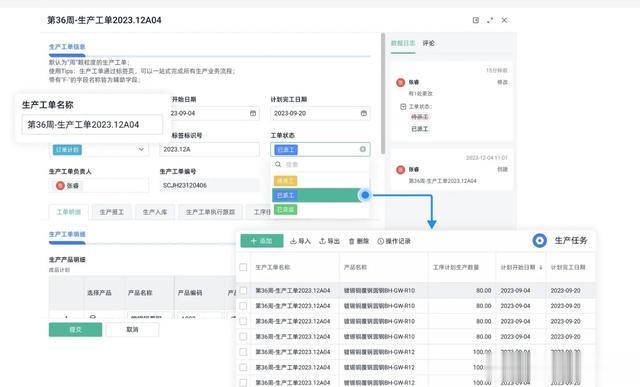Click the 删除 trash icon button
640x387 pixels.
click(x=358, y=241)
